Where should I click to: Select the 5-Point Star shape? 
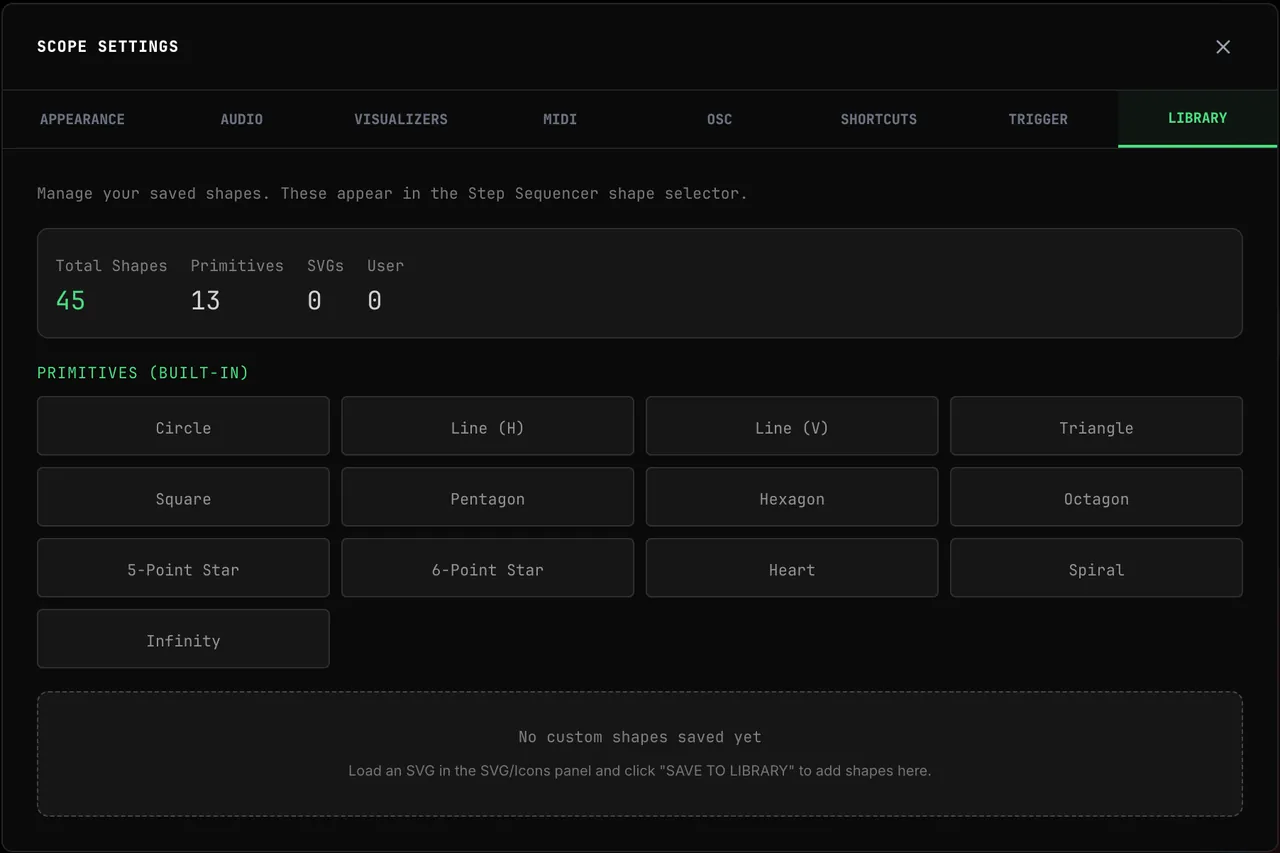[x=183, y=569]
